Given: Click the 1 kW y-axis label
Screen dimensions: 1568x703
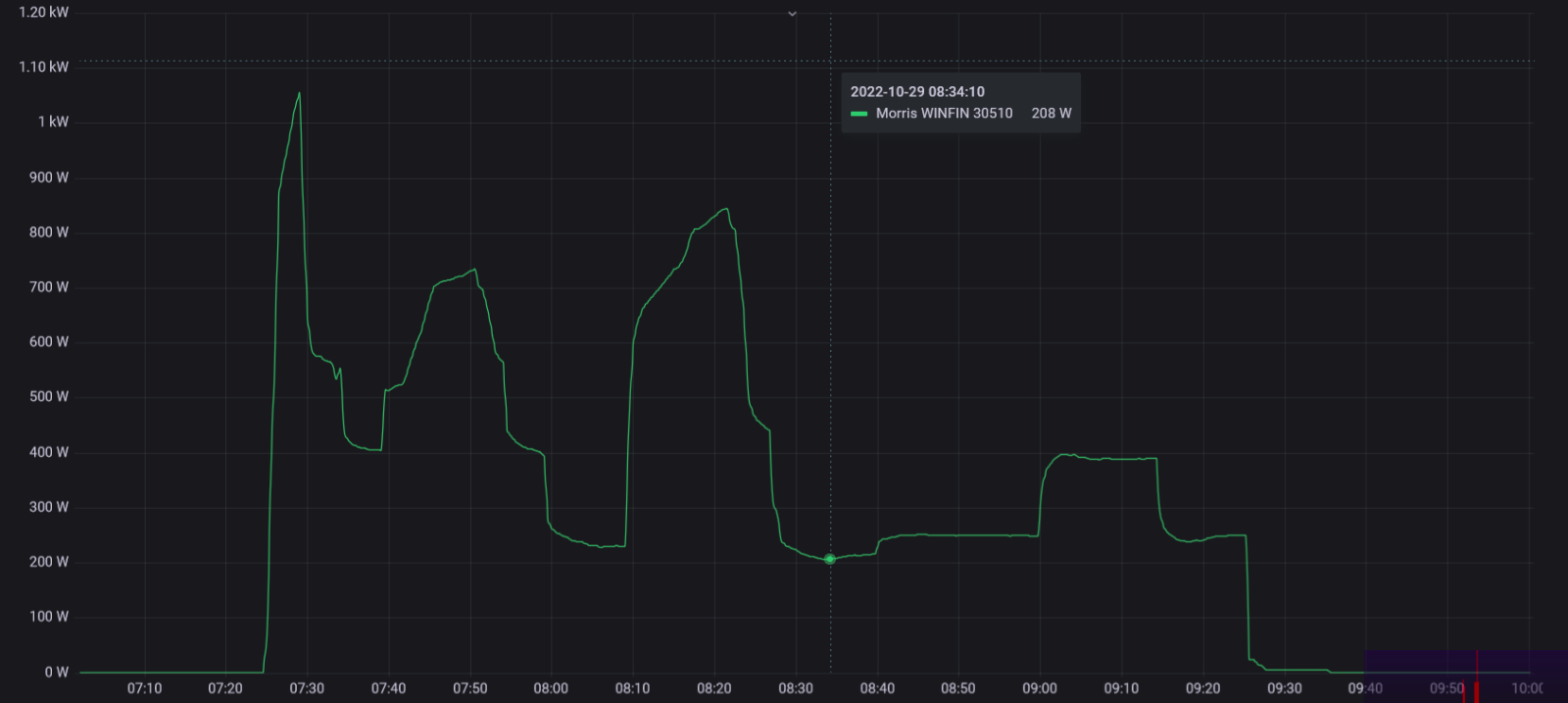Looking at the screenshot, I should (x=54, y=122).
